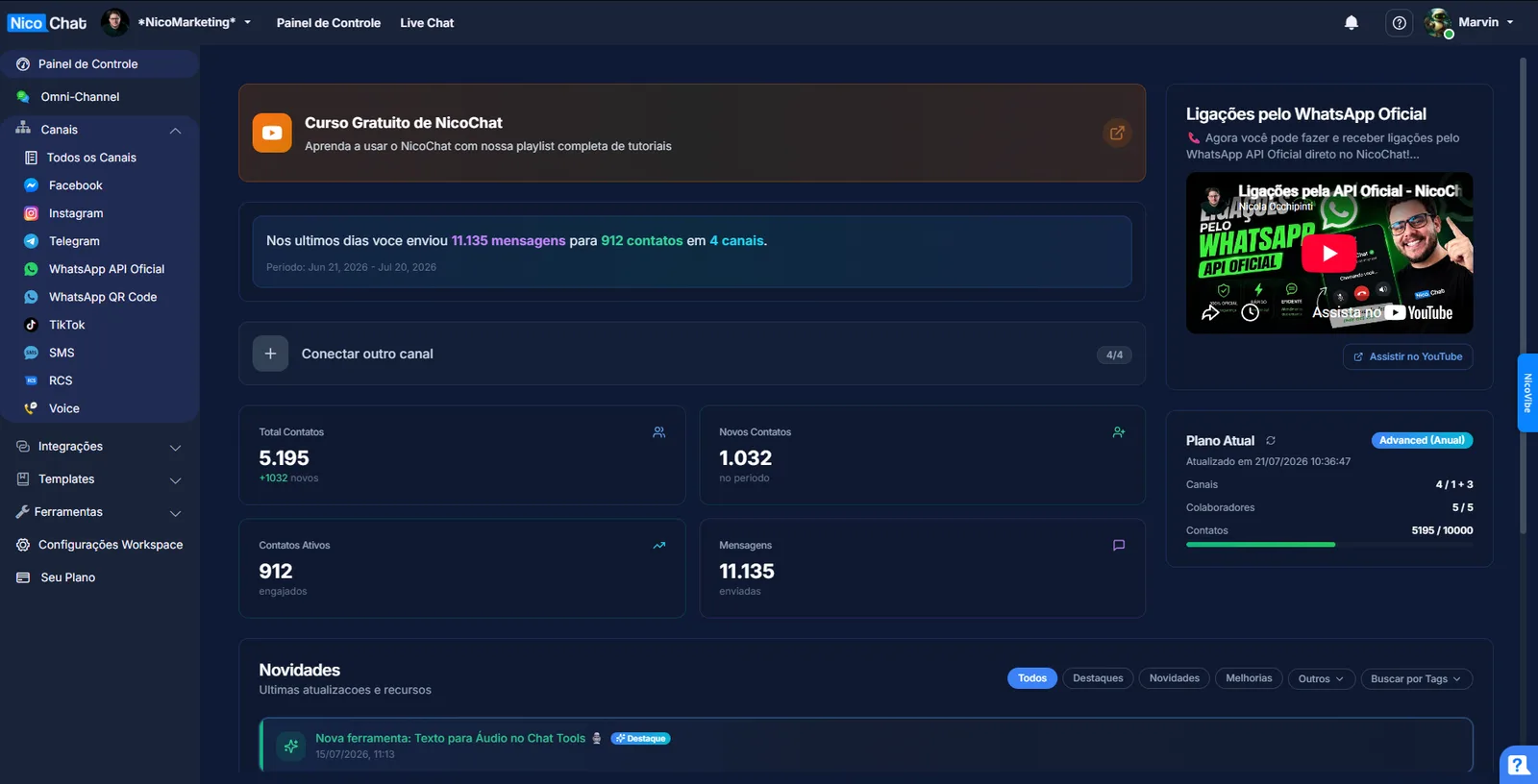Click the share arrow on video thumbnail
This screenshot has height=784, width=1538.
click(x=1210, y=312)
